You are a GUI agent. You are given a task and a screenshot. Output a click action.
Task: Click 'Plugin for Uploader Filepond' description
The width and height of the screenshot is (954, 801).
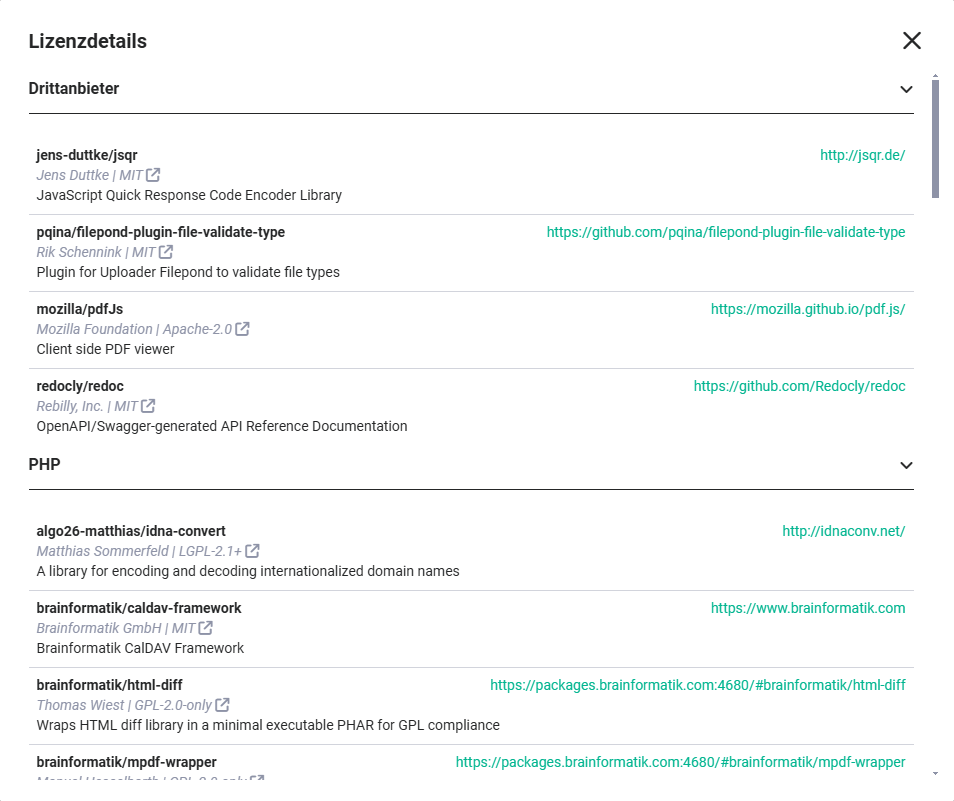pos(188,272)
